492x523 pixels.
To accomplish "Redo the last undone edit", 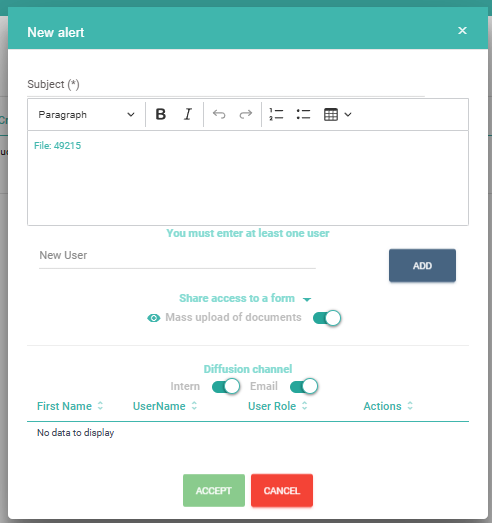I will 246,114.
